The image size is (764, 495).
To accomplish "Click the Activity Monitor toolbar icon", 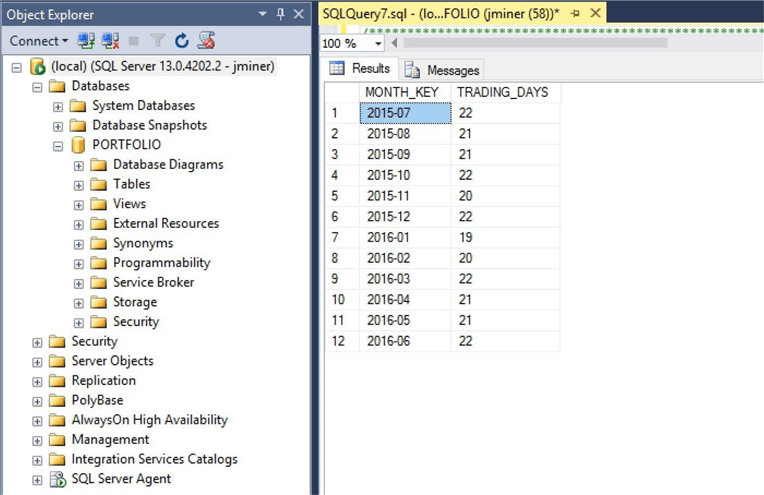I will pyautogui.click(x=206, y=41).
